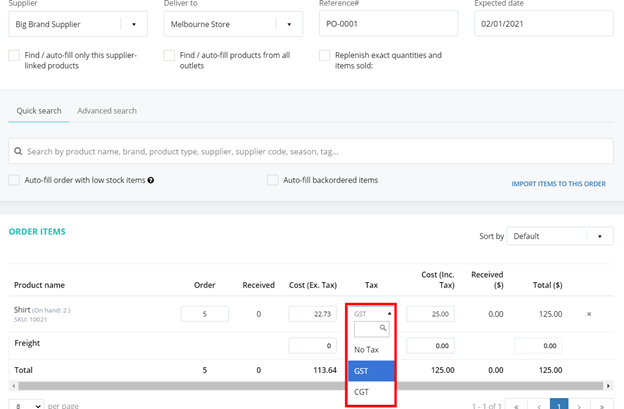The width and height of the screenshot is (624, 409).
Task: Click the magnifier icon in the product search box
Action: (x=18, y=151)
